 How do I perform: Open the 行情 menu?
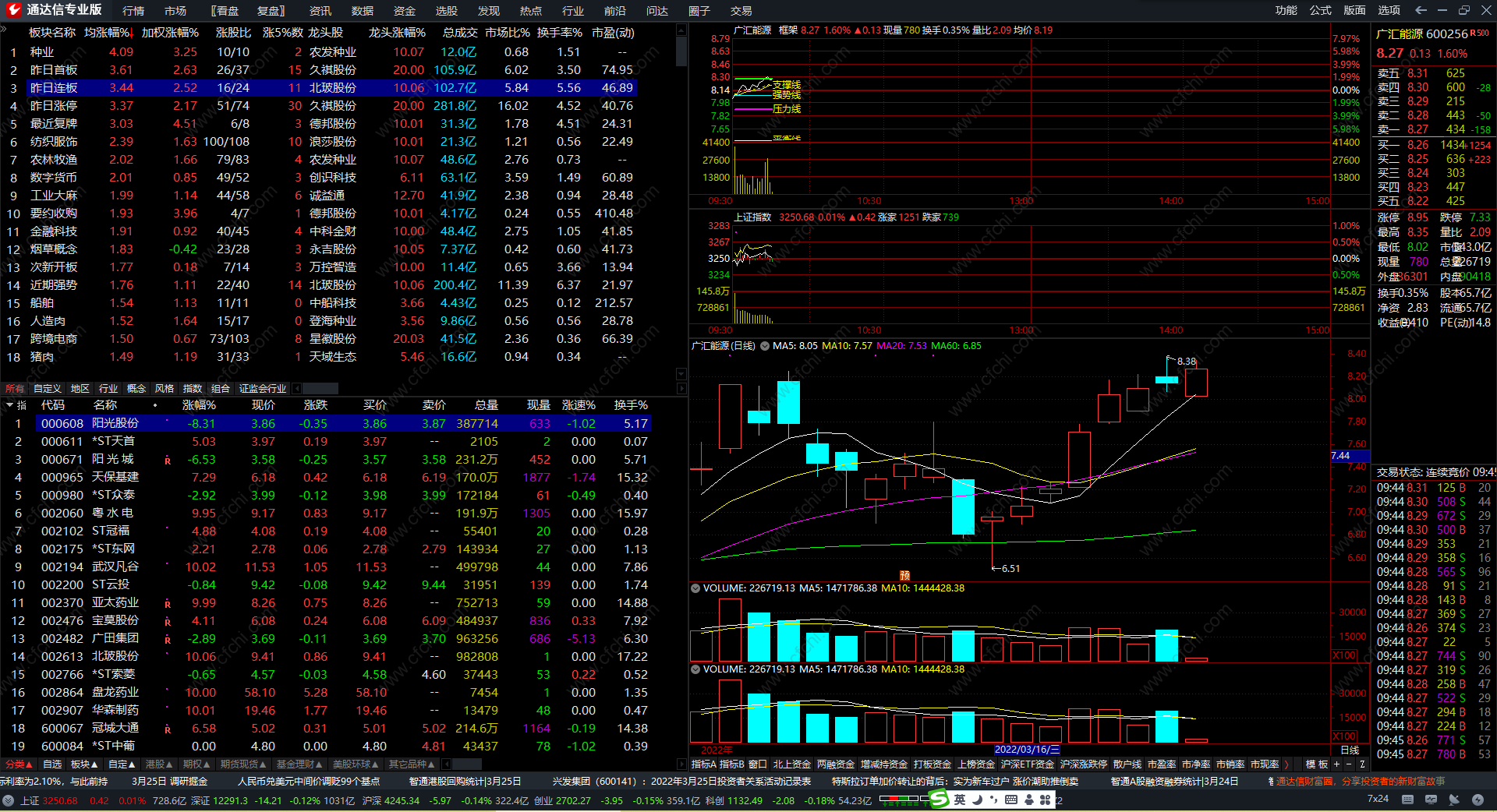click(x=133, y=11)
